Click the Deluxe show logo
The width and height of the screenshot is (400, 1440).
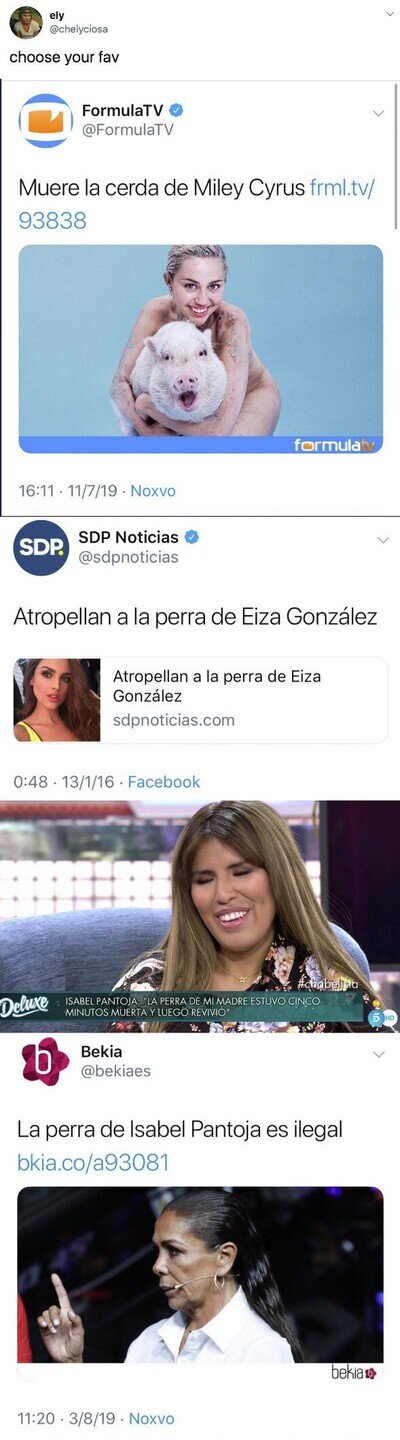(x=24, y=1003)
